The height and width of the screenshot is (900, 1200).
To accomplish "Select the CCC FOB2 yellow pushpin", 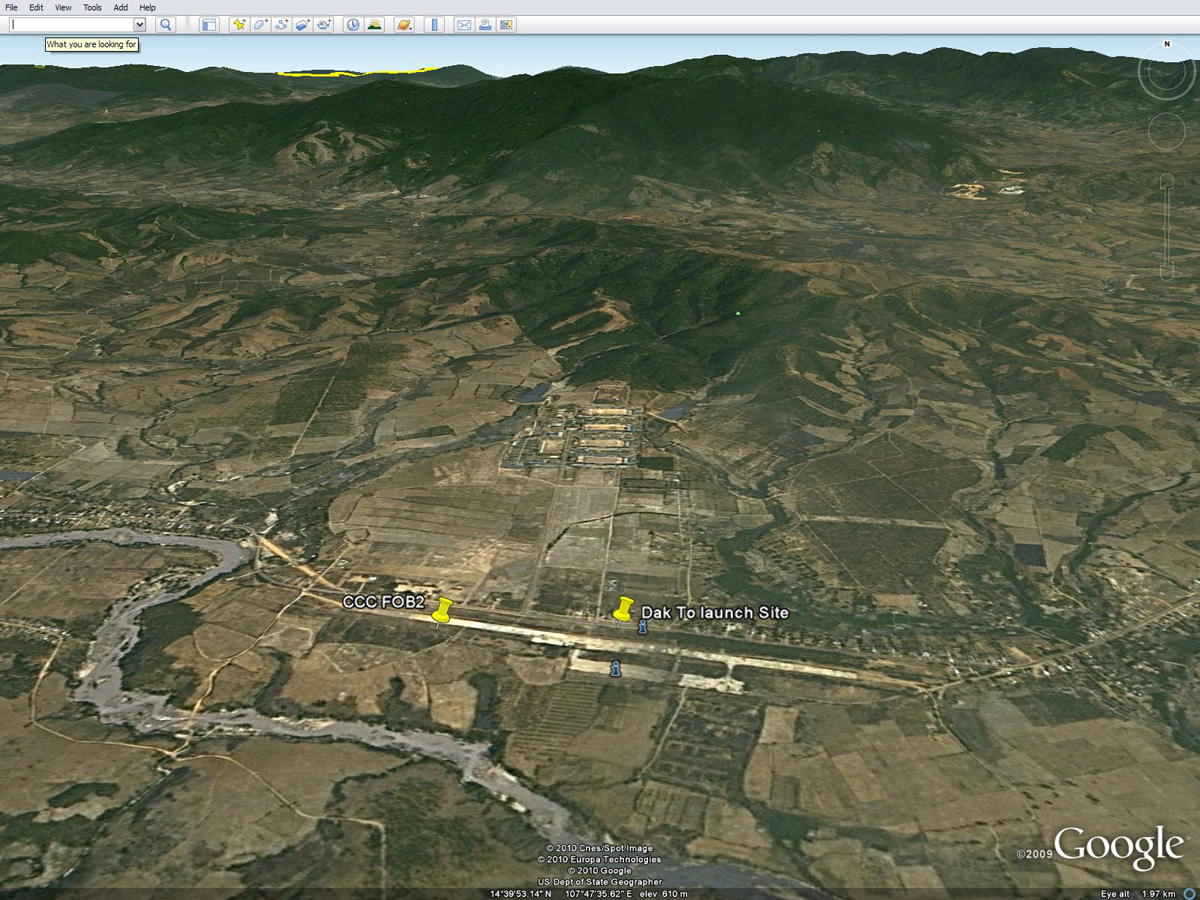I will tap(441, 611).
